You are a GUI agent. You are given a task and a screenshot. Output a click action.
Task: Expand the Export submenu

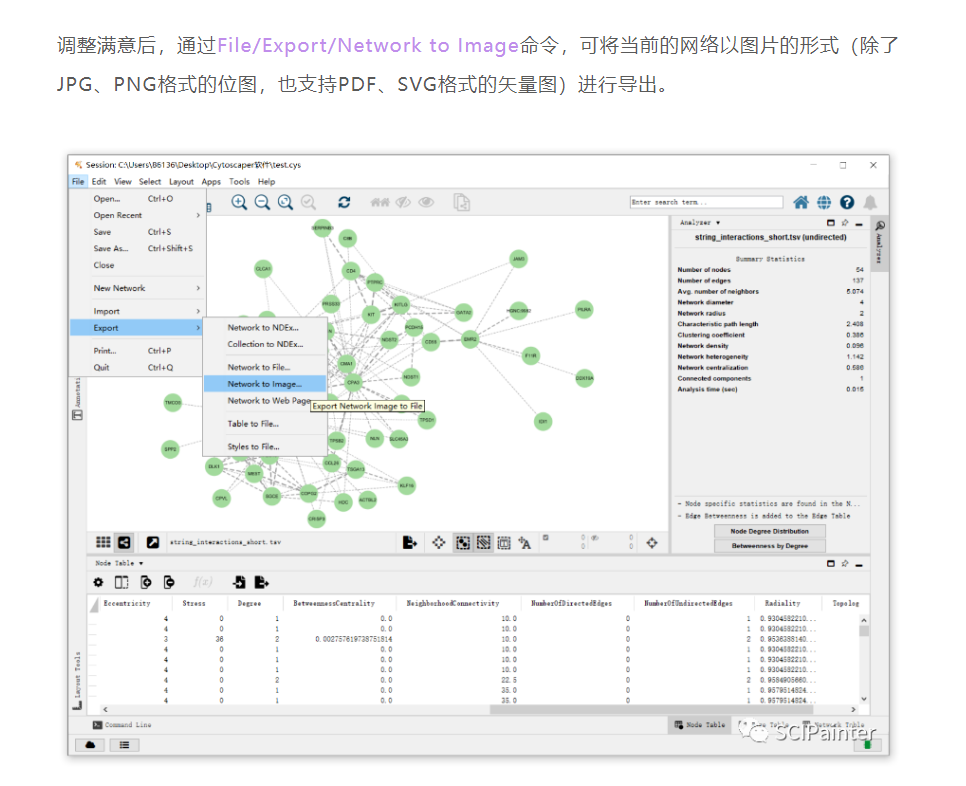138,328
